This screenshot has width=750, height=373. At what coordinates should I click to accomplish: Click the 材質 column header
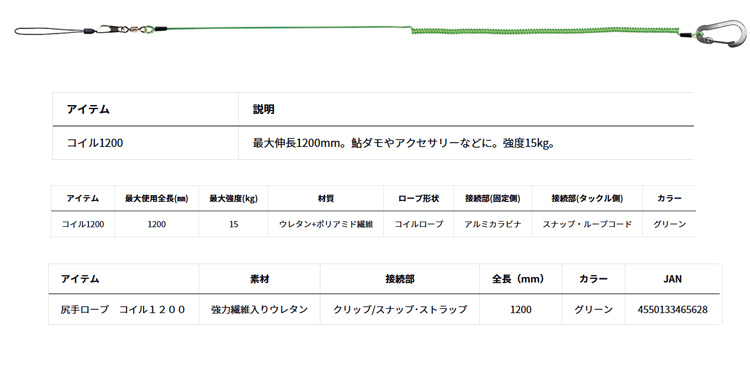tap(326, 198)
